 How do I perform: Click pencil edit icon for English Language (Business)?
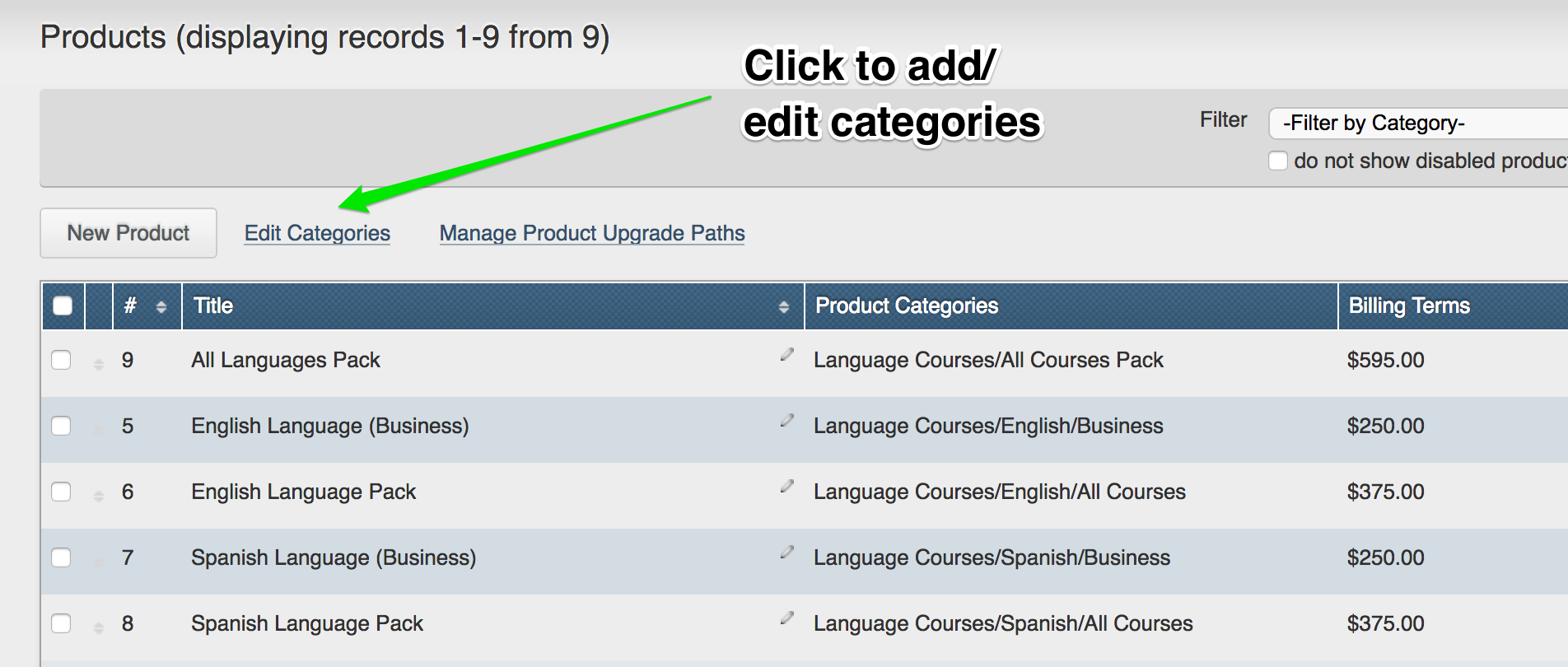(x=786, y=421)
